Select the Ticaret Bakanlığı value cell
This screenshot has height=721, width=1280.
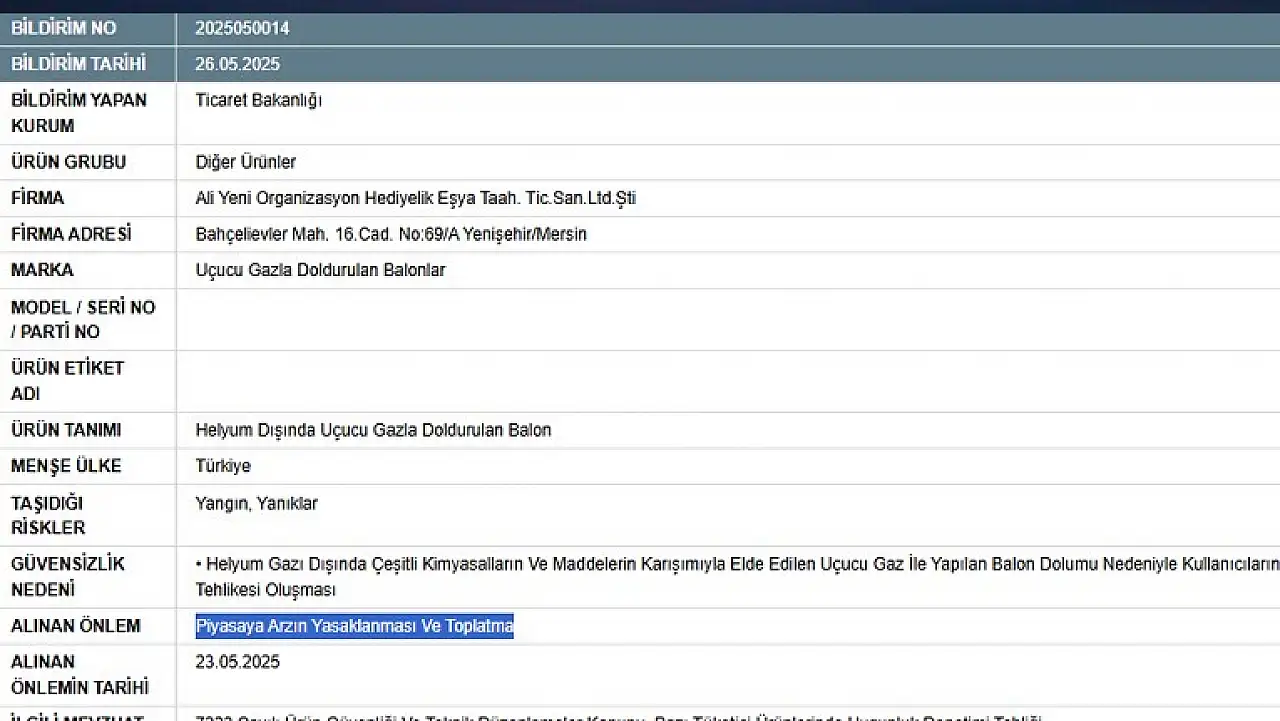click(258, 100)
